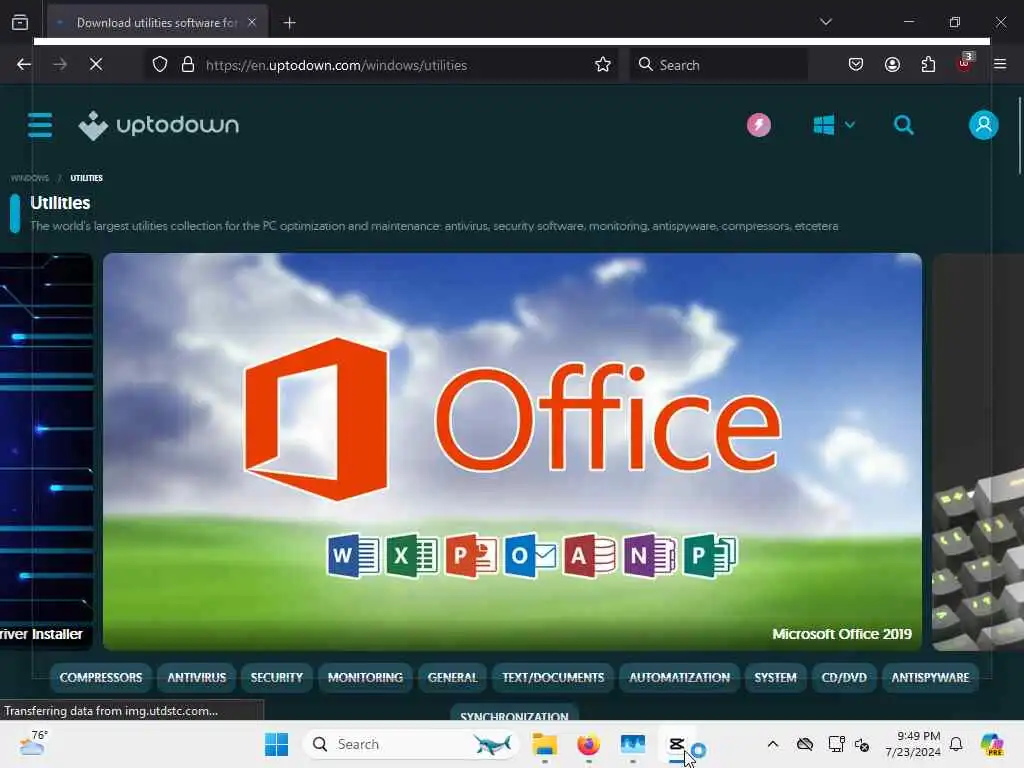Click the Uptodown logo
This screenshot has width=1024, height=768.
click(x=159, y=125)
